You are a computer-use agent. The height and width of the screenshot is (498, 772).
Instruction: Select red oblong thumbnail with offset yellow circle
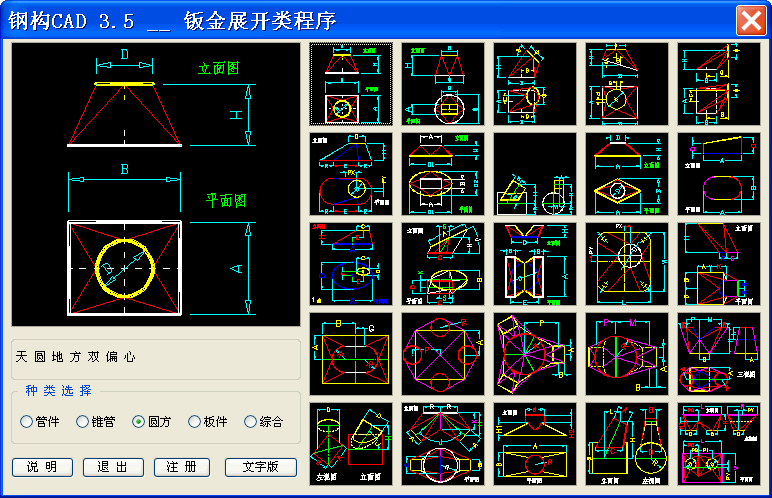click(351, 174)
